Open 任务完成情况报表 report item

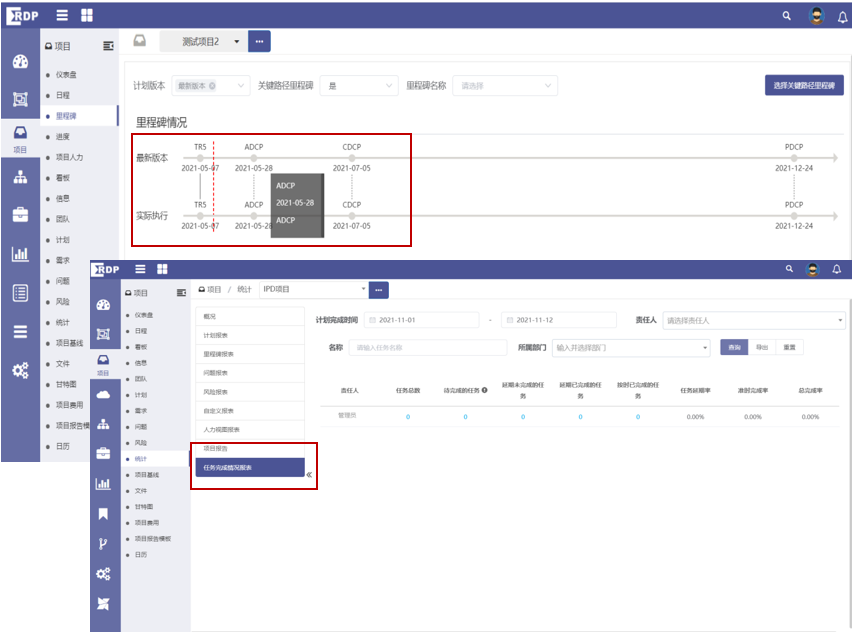(250, 467)
